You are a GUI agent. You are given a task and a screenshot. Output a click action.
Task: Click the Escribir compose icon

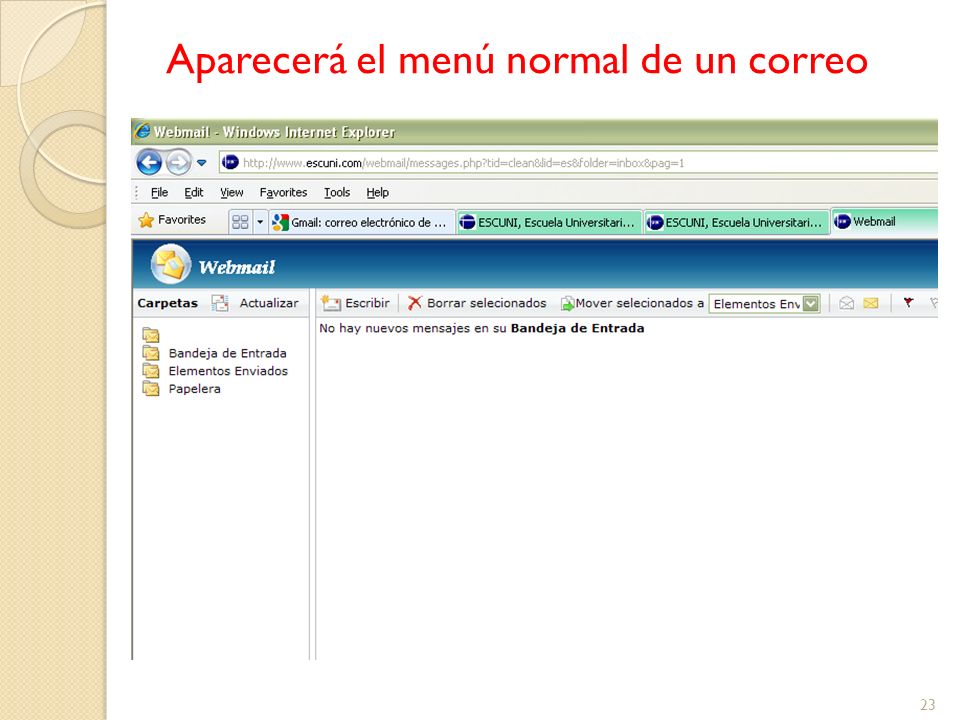pyautogui.click(x=331, y=302)
